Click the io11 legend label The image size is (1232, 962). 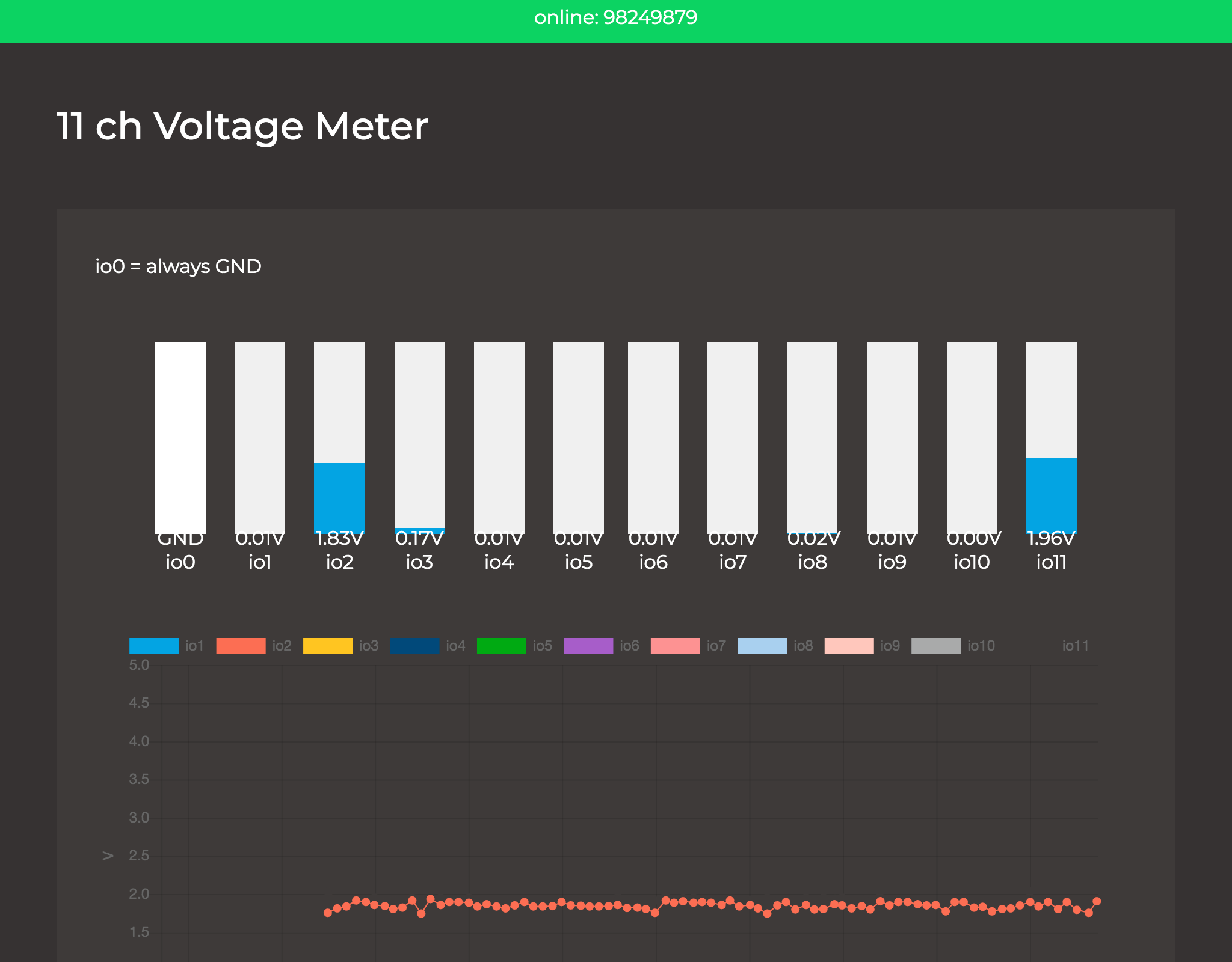coord(1076,646)
